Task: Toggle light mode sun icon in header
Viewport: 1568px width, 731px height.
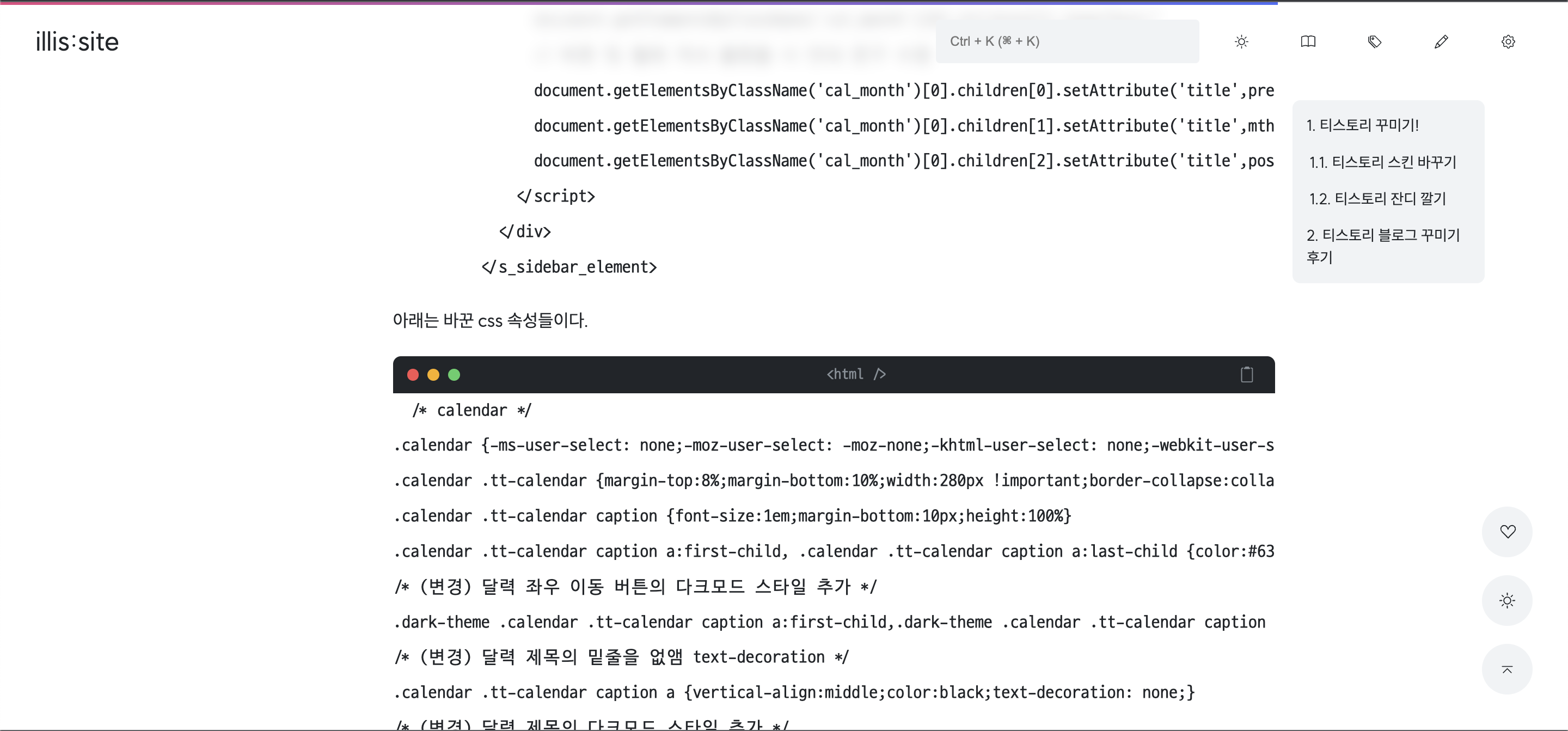Action: 1241,41
